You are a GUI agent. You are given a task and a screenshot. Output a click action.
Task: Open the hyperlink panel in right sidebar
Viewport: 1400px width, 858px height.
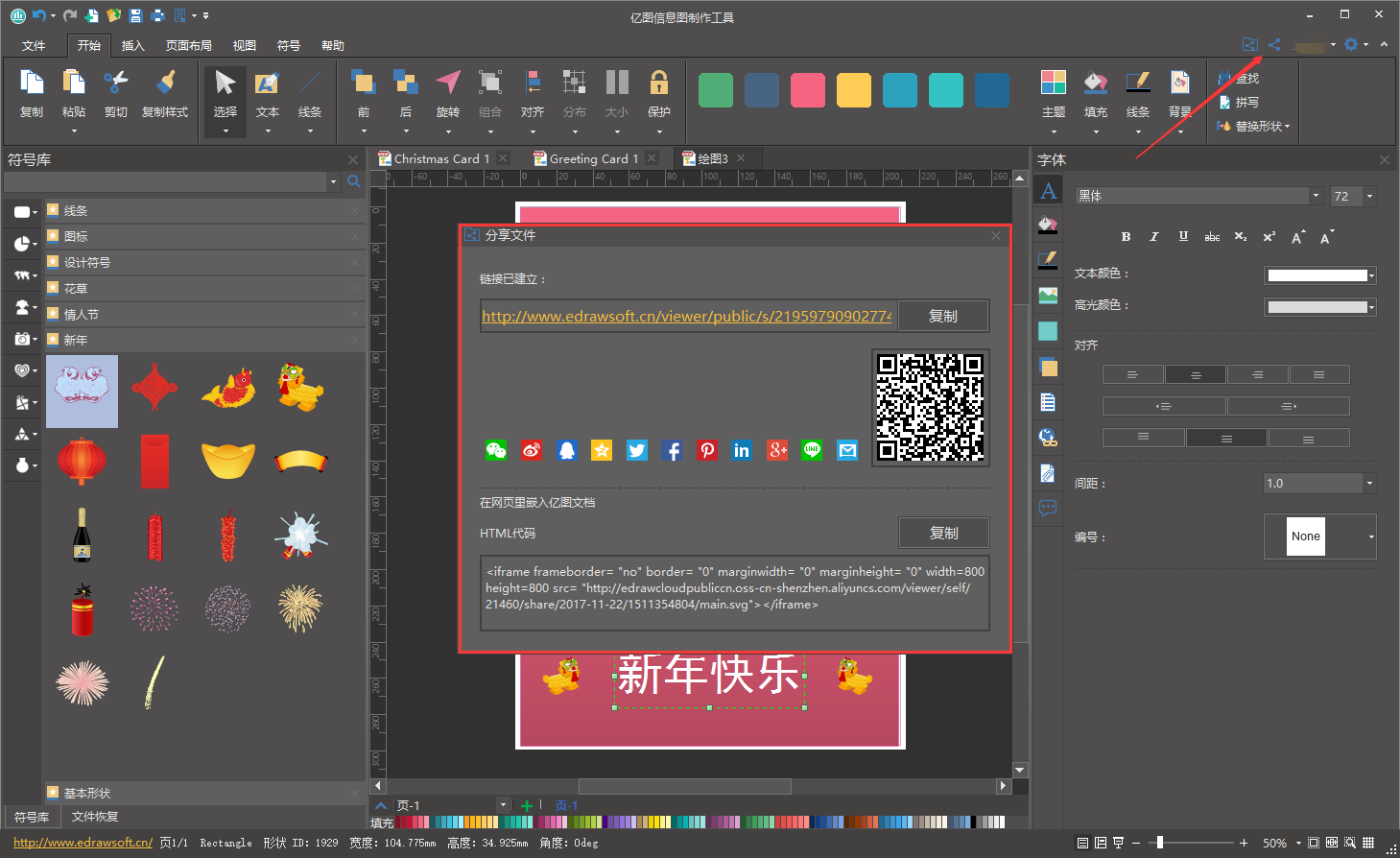1048,438
